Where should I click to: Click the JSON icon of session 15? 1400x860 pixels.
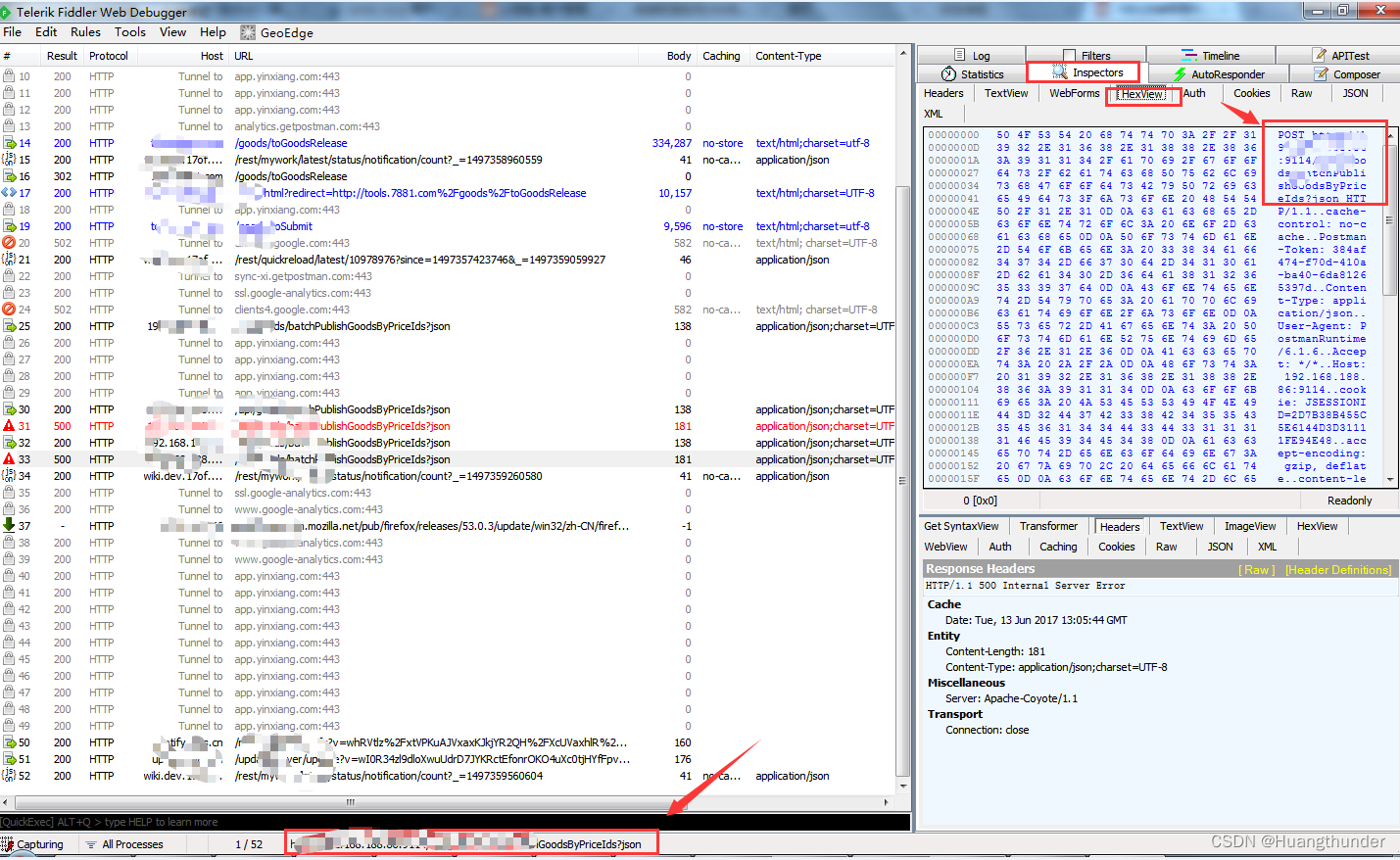point(9,160)
